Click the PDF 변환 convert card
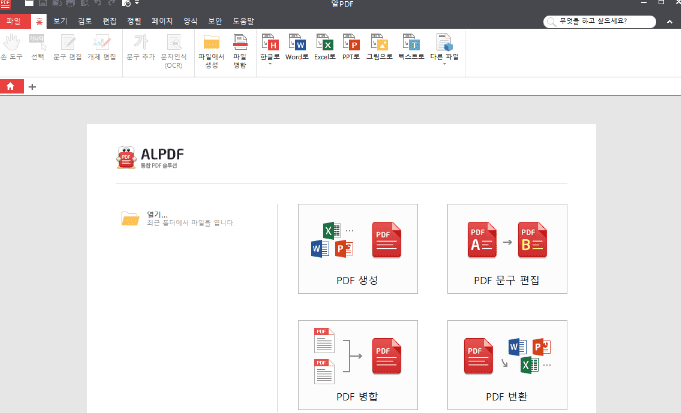Image resolution: width=681 pixels, height=413 pixels. pos(507,365)
